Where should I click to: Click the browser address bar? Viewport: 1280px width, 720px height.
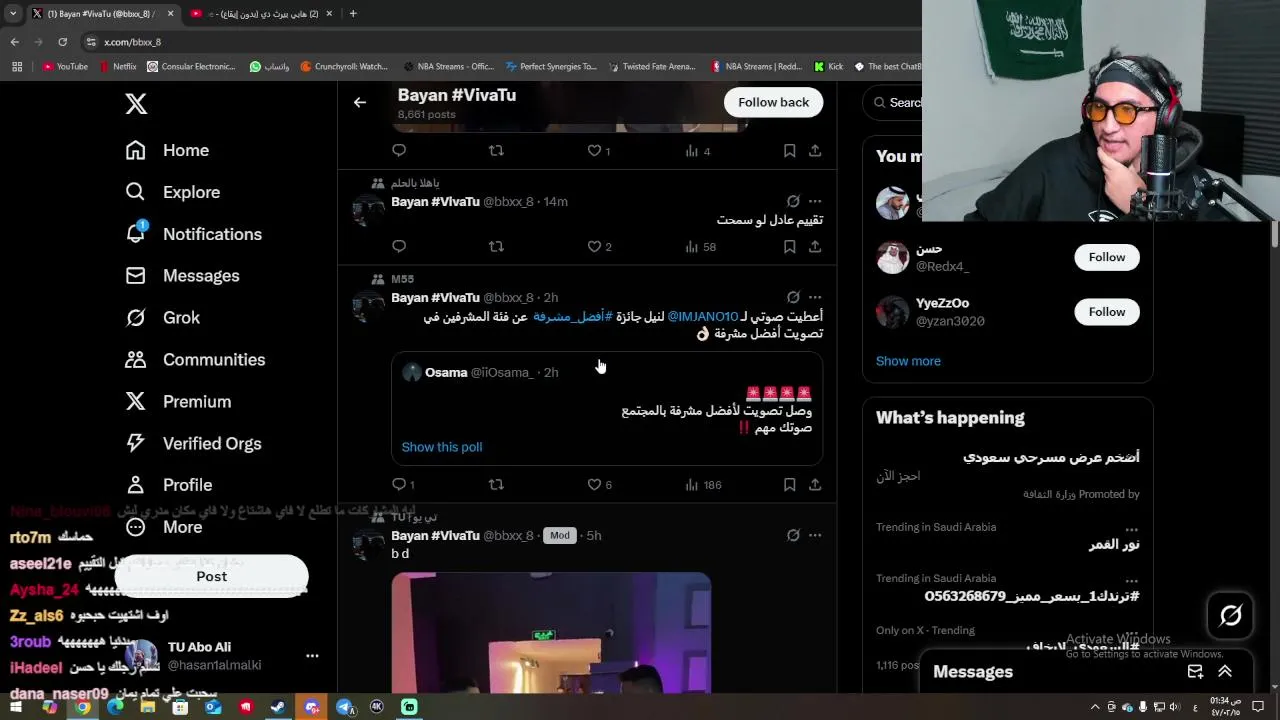point(500,42)
